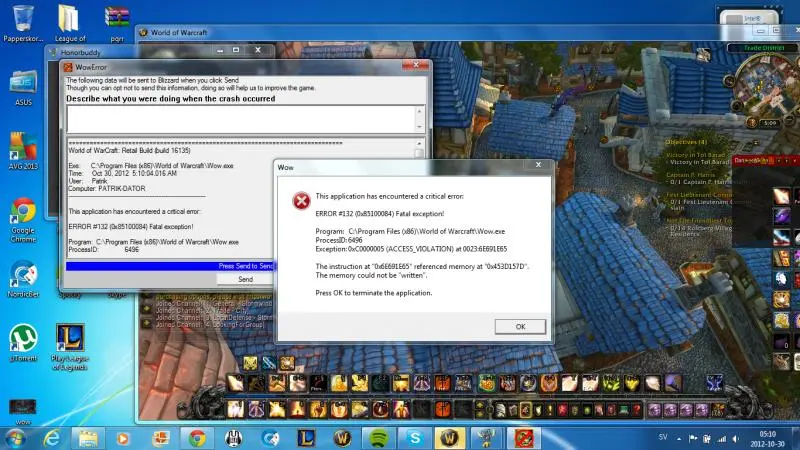The image size is (800, 450).
Task: Click the SV language indicator
Action: [x=663, y=437]
